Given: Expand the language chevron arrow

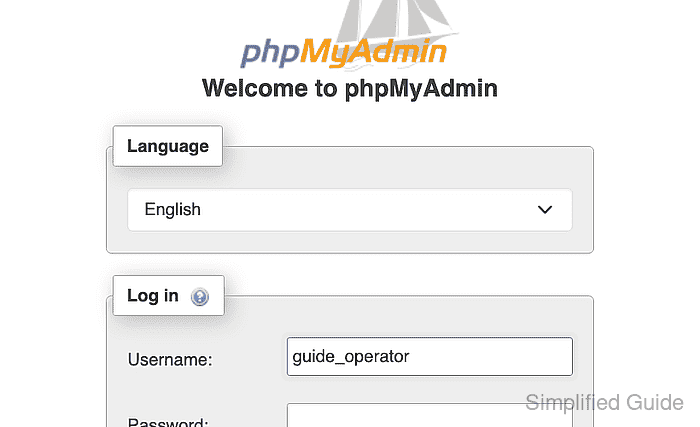Looking at the screenshot, I should [x=545, y=209].
